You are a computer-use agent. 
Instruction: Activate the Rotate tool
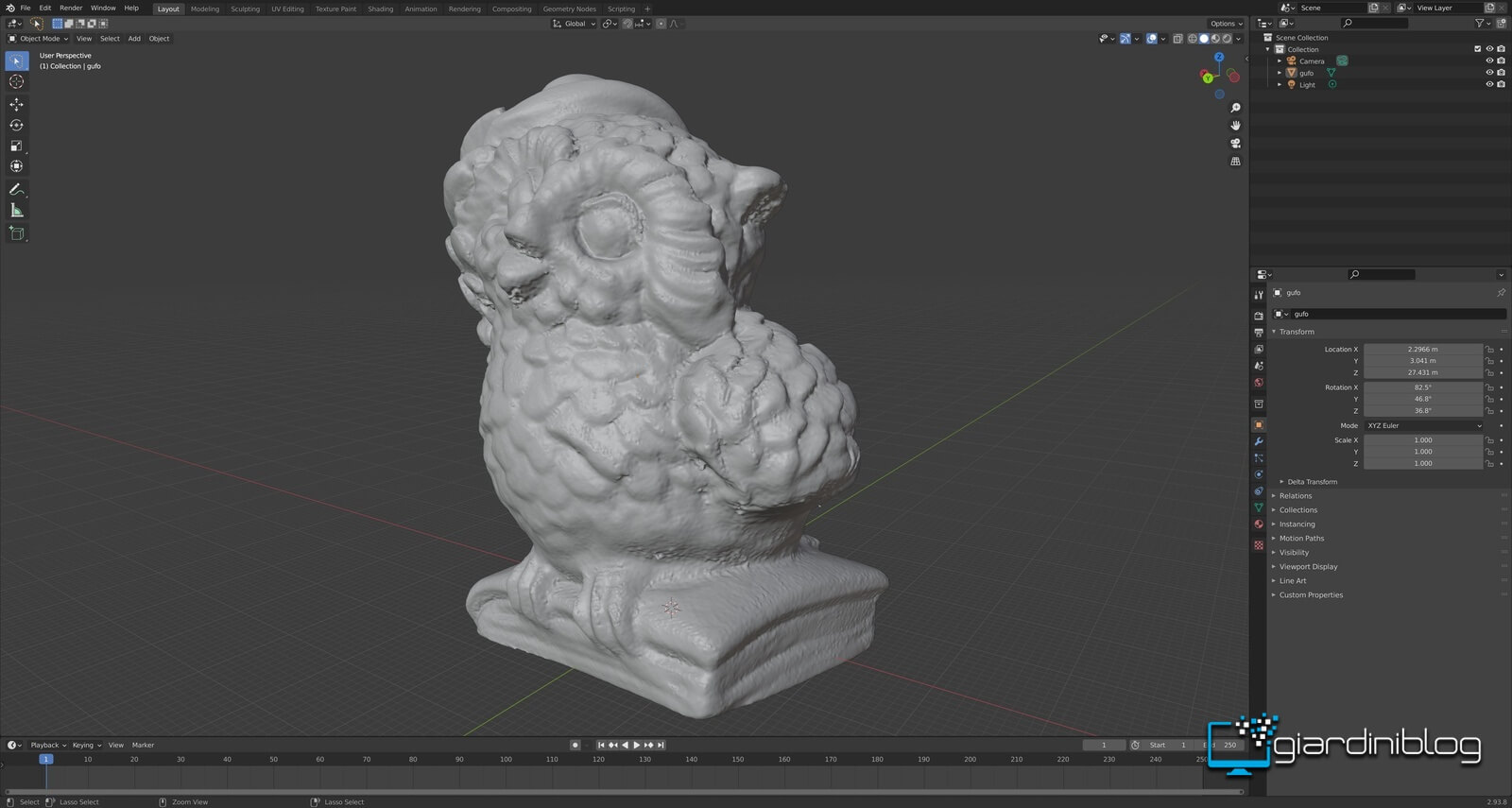pyautogui.click(x=16, y=125)
